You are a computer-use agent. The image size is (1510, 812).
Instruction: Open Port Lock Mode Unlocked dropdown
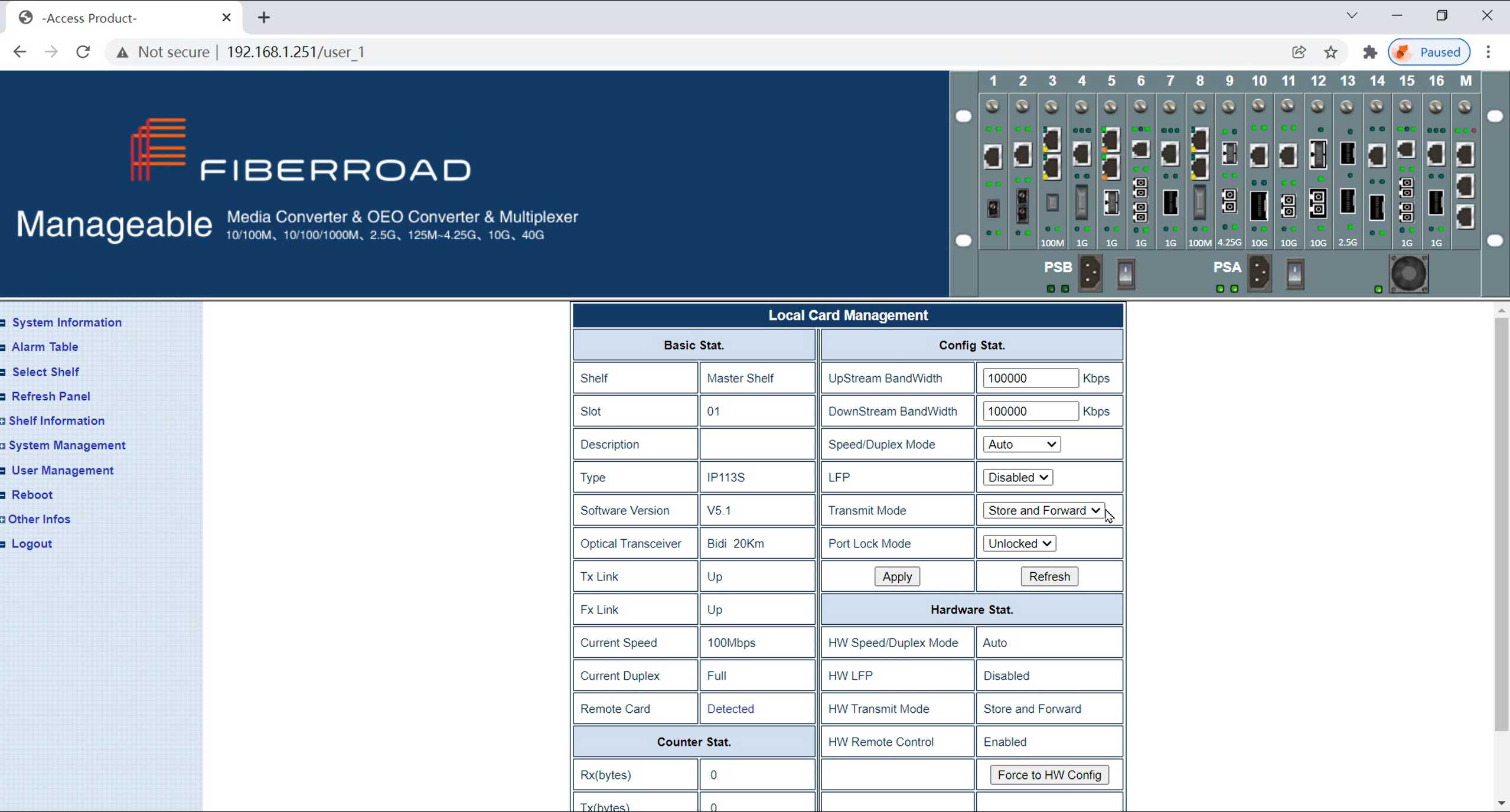[1019, 543]
